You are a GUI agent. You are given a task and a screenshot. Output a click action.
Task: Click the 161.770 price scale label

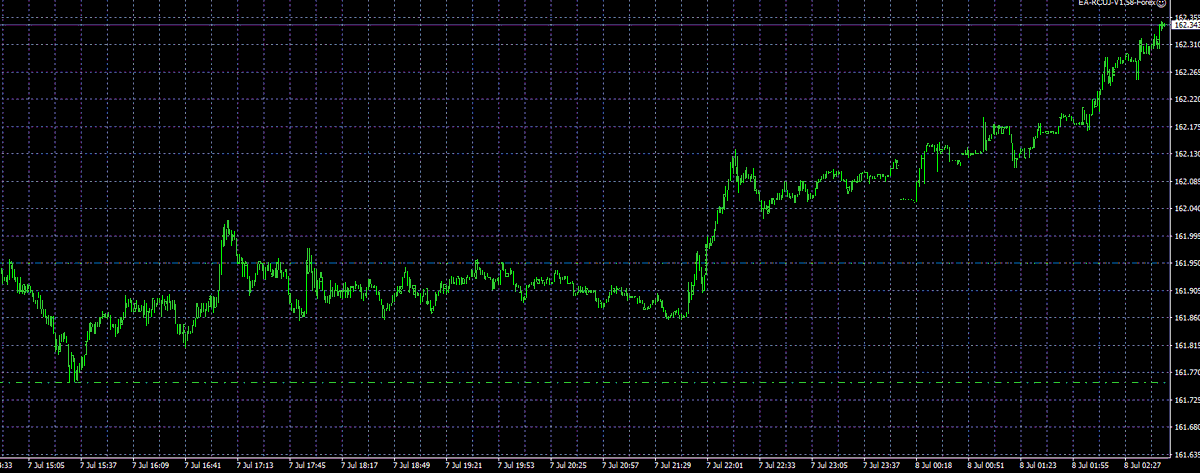click(1186, 372)
